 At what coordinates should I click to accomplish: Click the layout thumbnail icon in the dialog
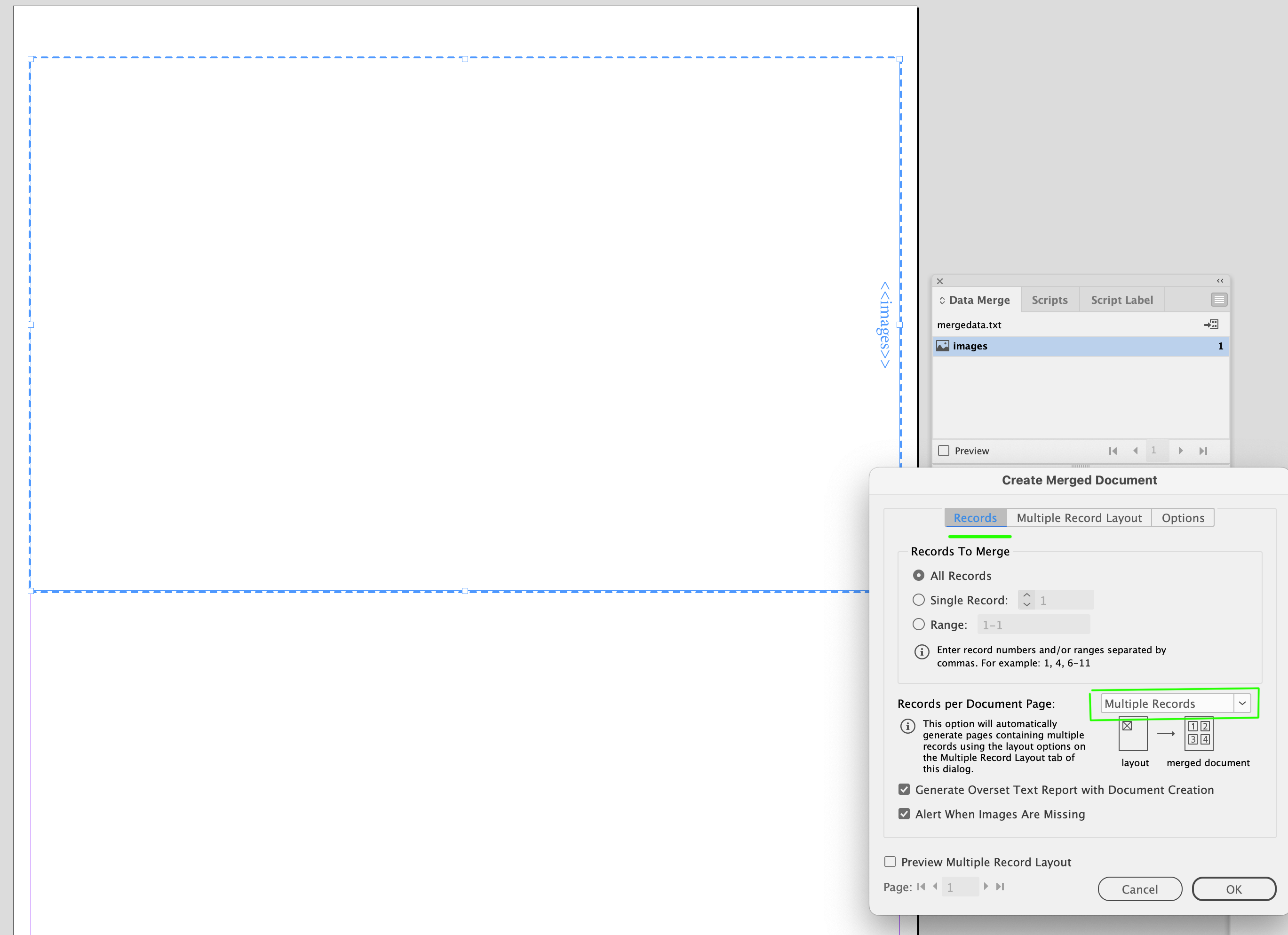1134,733
